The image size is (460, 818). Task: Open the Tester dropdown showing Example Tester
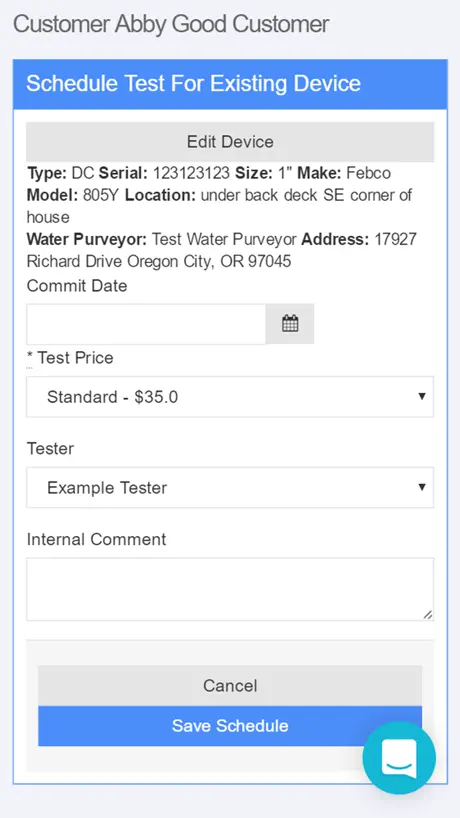click(230, 488)
